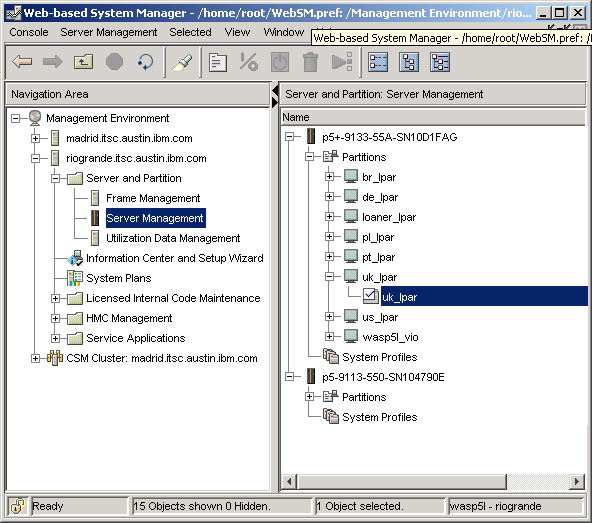Collapse the Server and Partition folder

tap(55, 179)
